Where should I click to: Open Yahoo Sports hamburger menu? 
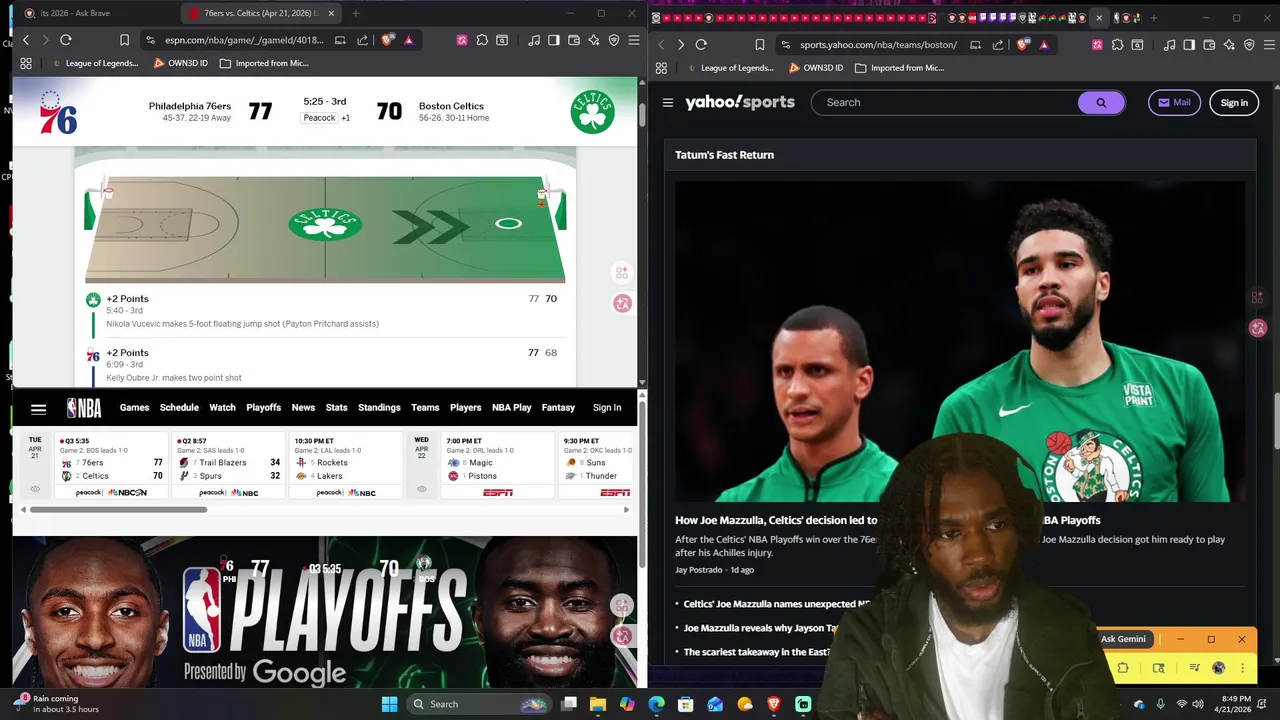tap(667, 102)
